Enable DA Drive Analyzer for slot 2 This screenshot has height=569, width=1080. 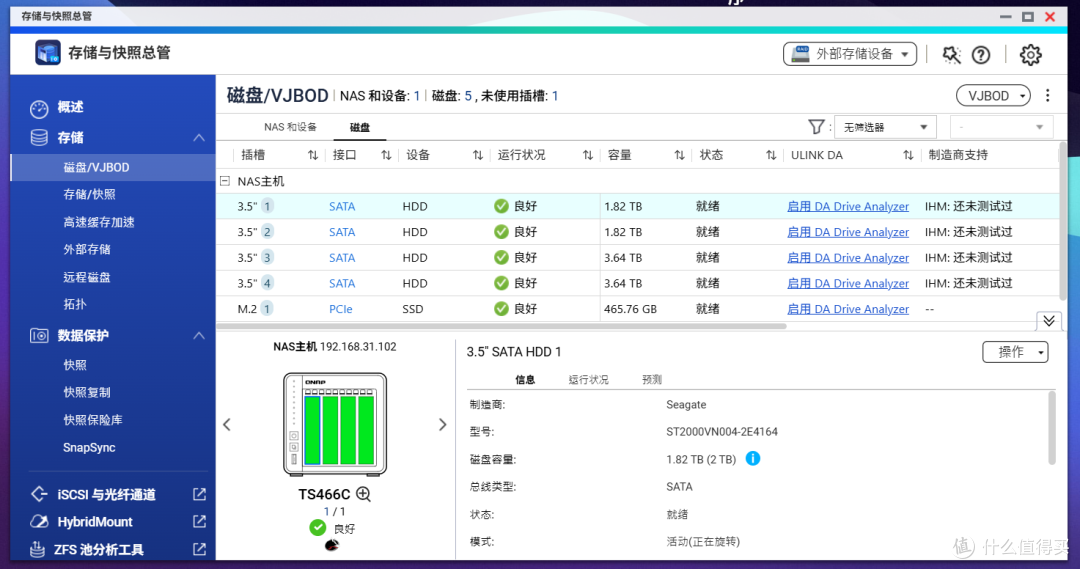tap(848, 232)
